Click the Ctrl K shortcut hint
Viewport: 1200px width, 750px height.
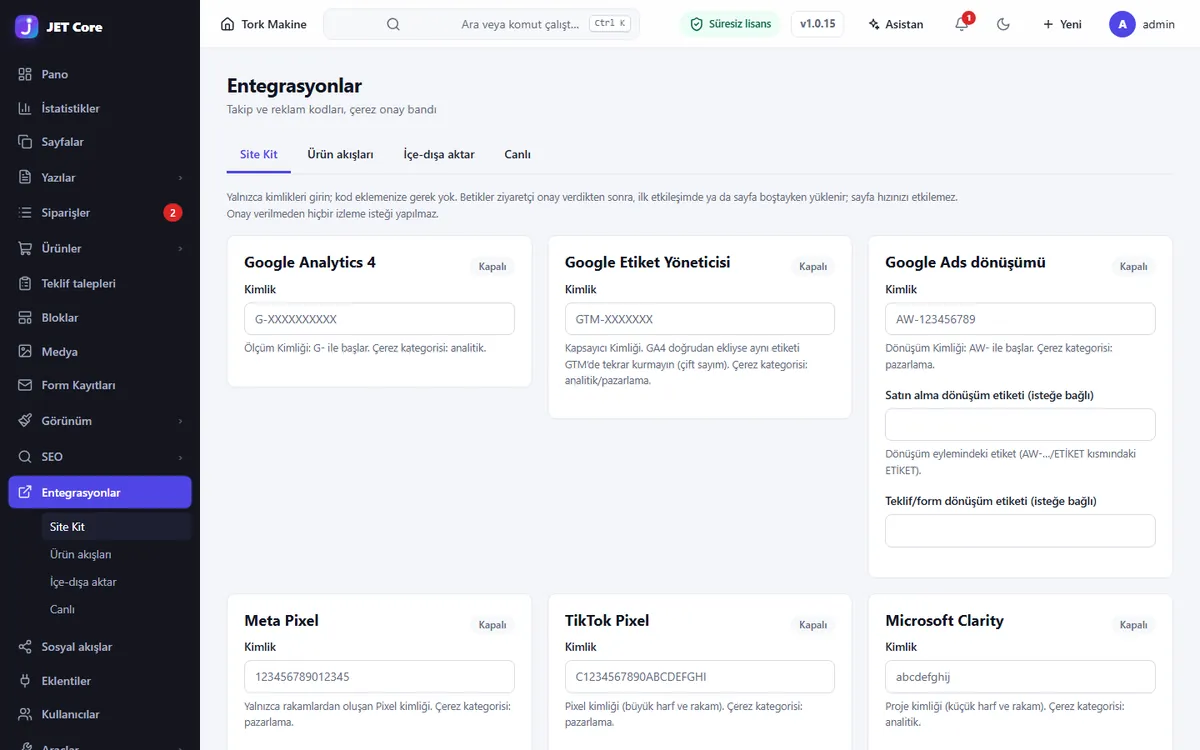coord(610,23)
